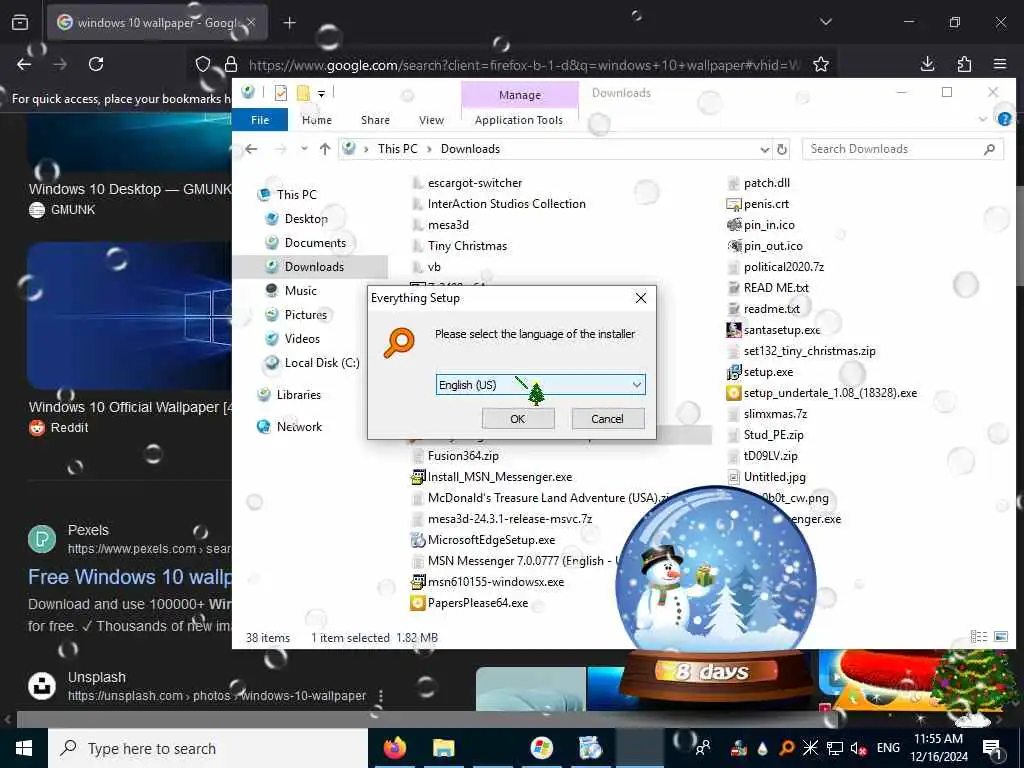Open Windows Start menu
The image size is (1024, 768).
click(24, 748)
